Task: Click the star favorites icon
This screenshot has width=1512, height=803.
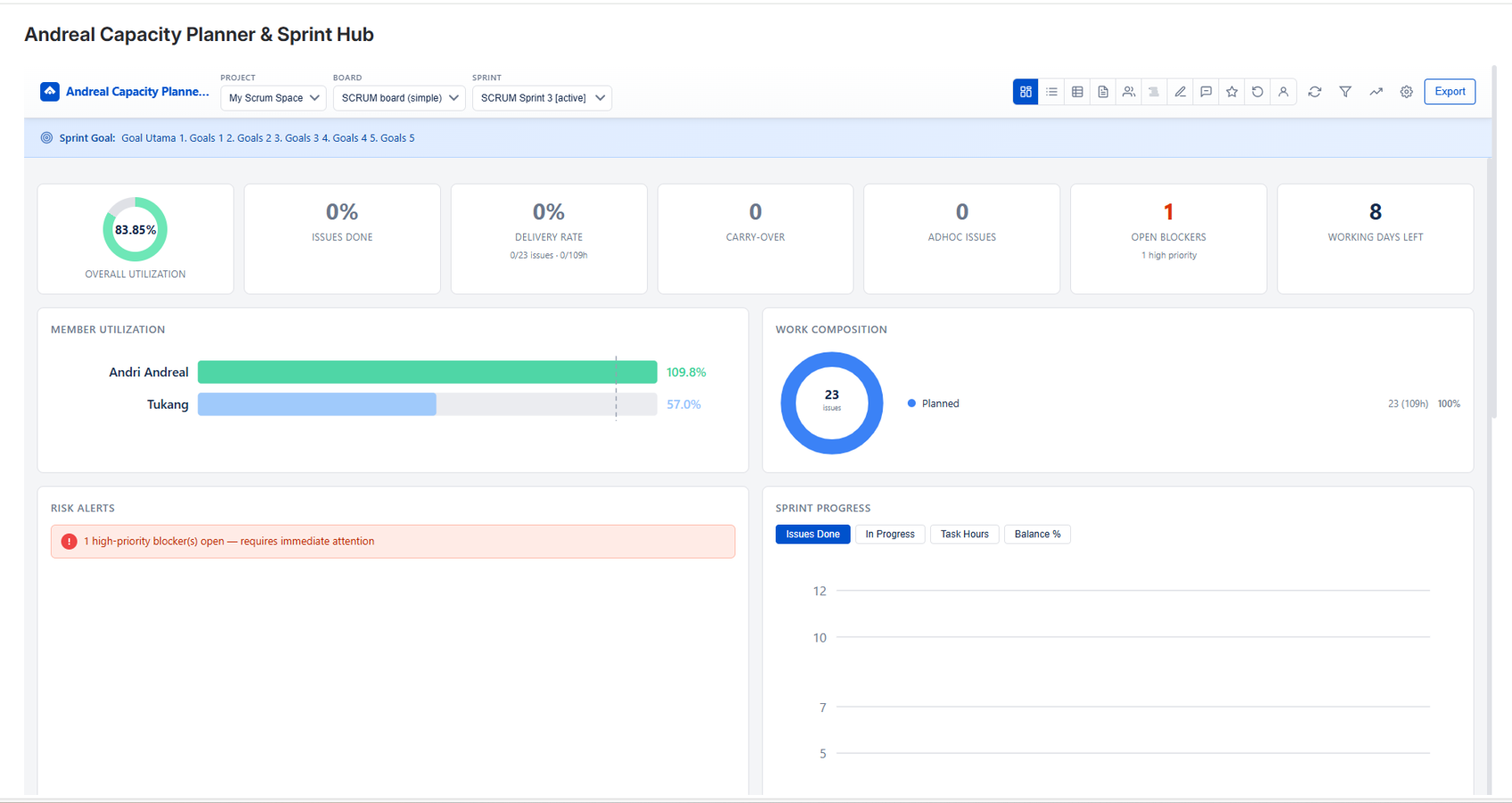Action: pos(1232,91)
